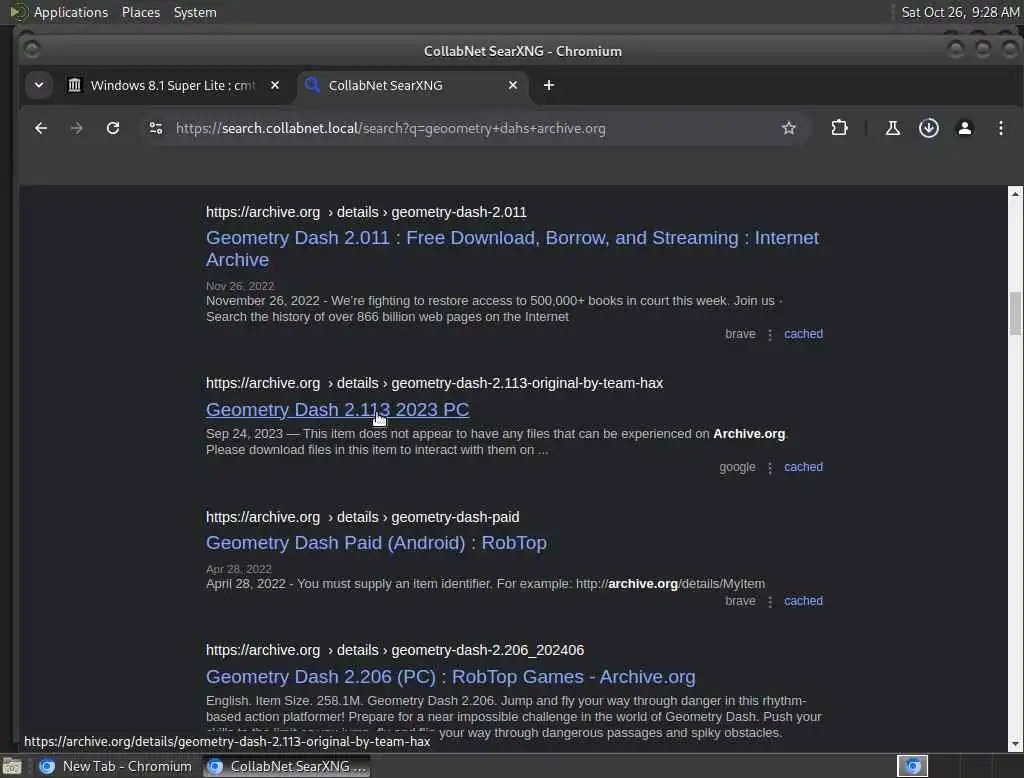The width and height of the screenshot is (1024, 778).
Task: Open Geometry Dash 2.206 (PC) result
Action: [x=451, y=677]
